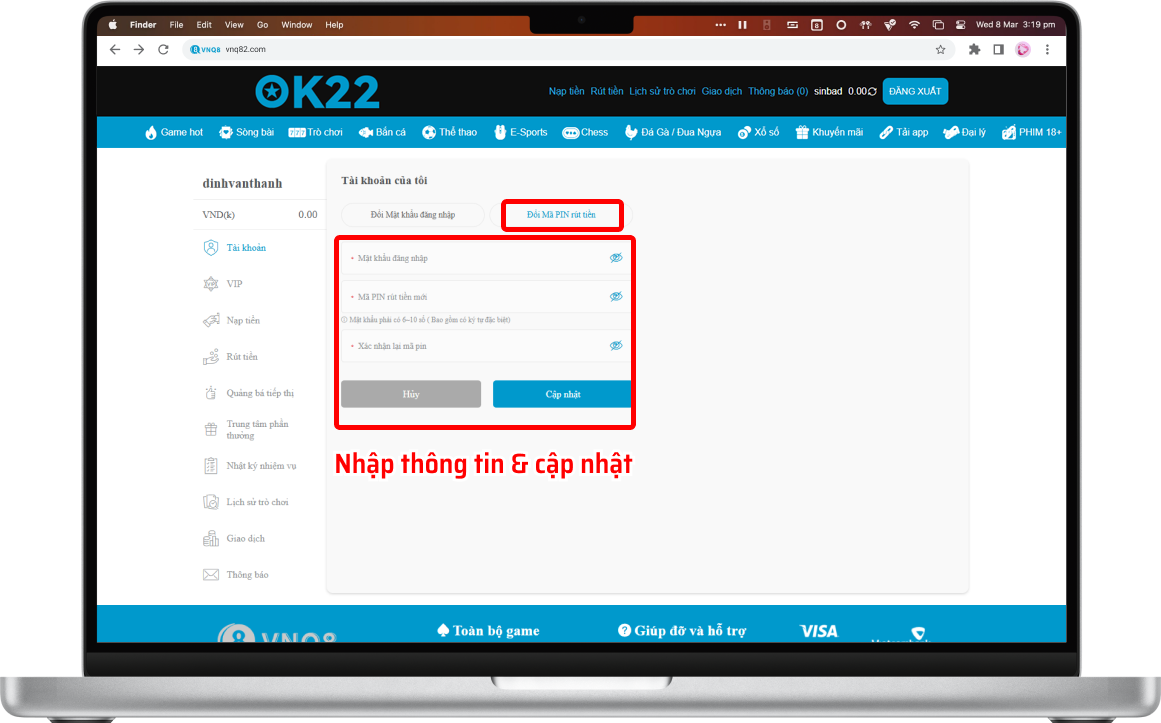The height and width of the screenshot is (723, 1161).
Task: Show the Mật khẩu đăng nhập password with eye toggle
Action: 616,257
